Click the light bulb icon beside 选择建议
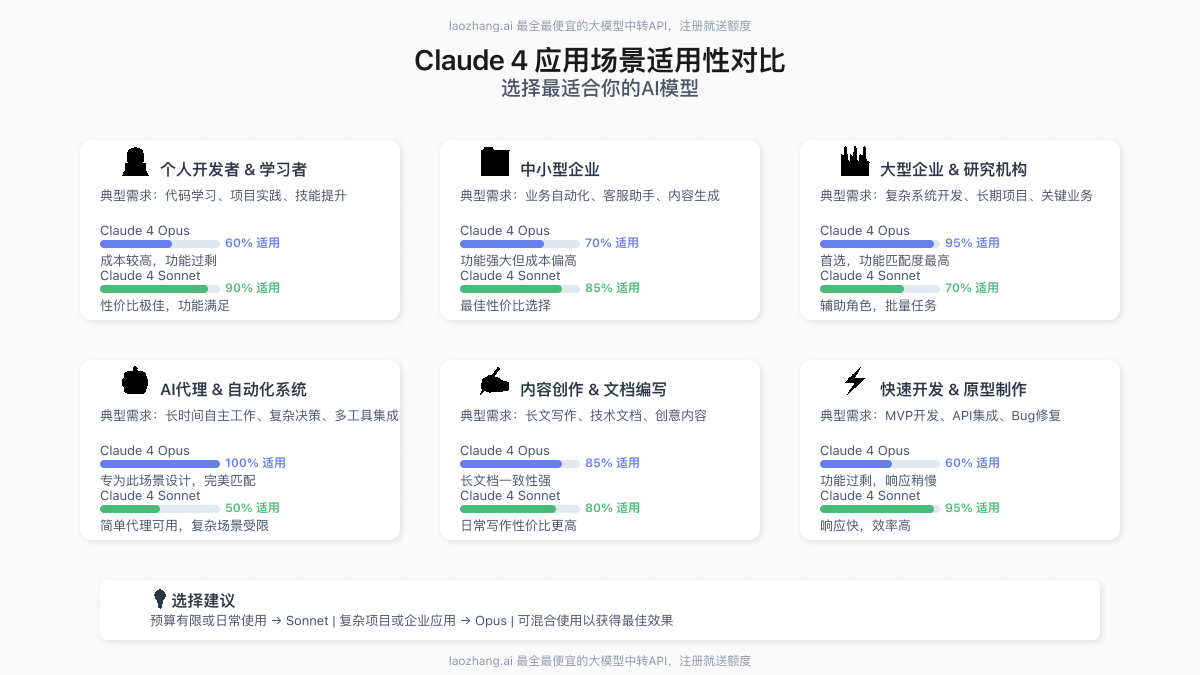 pos(159,598)
